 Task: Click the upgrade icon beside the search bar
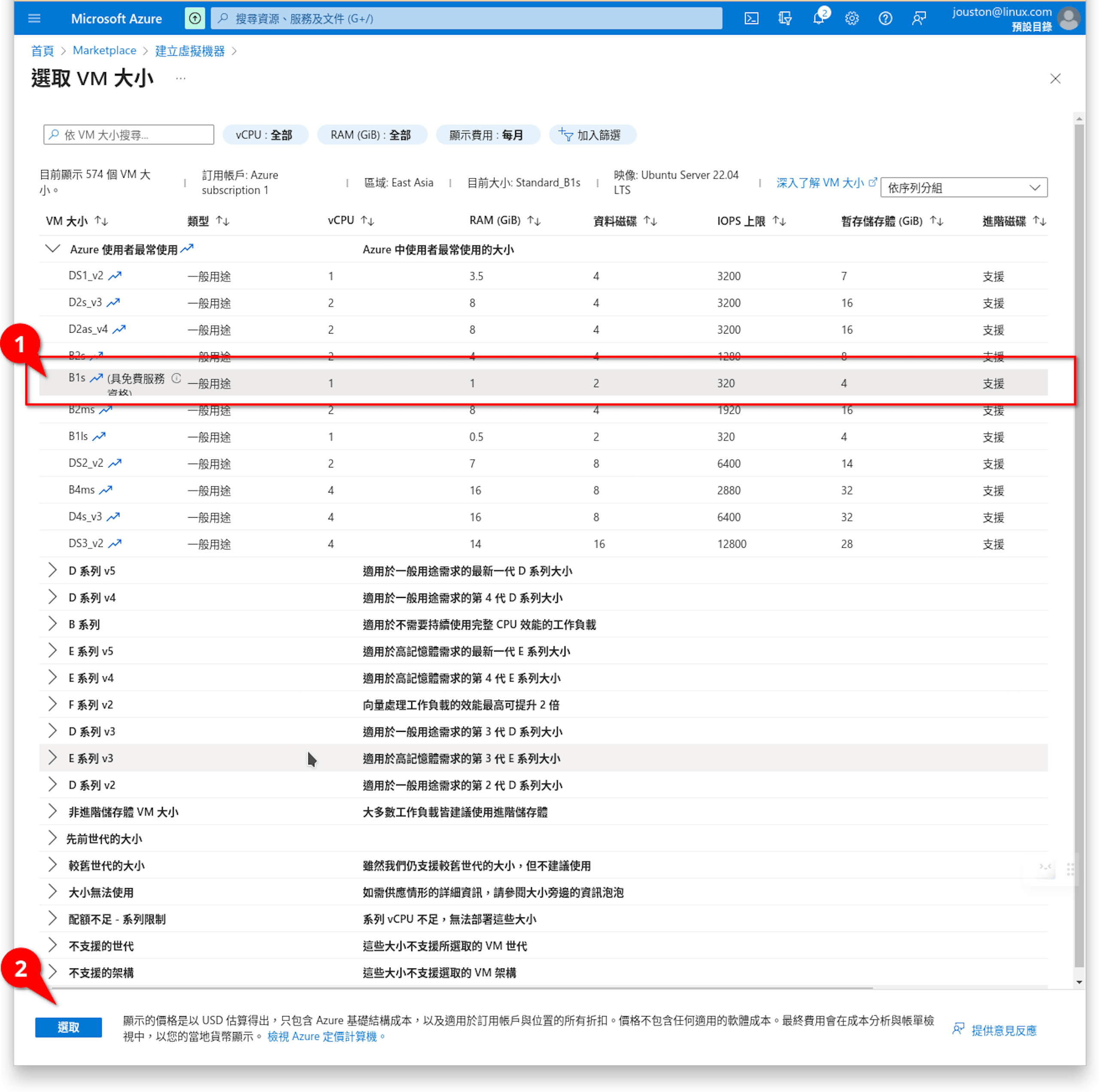pos(194,18)
